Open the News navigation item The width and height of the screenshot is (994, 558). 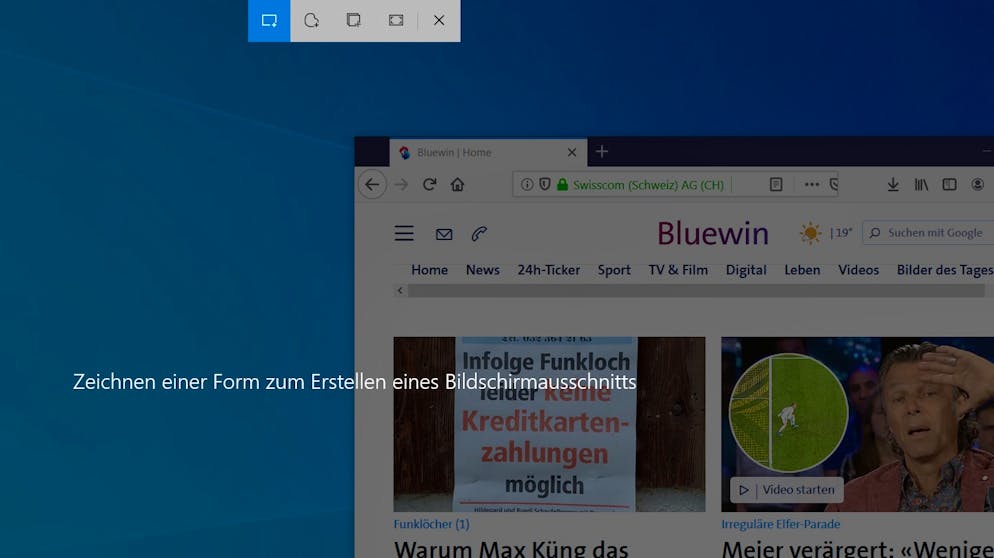(482, 270)
